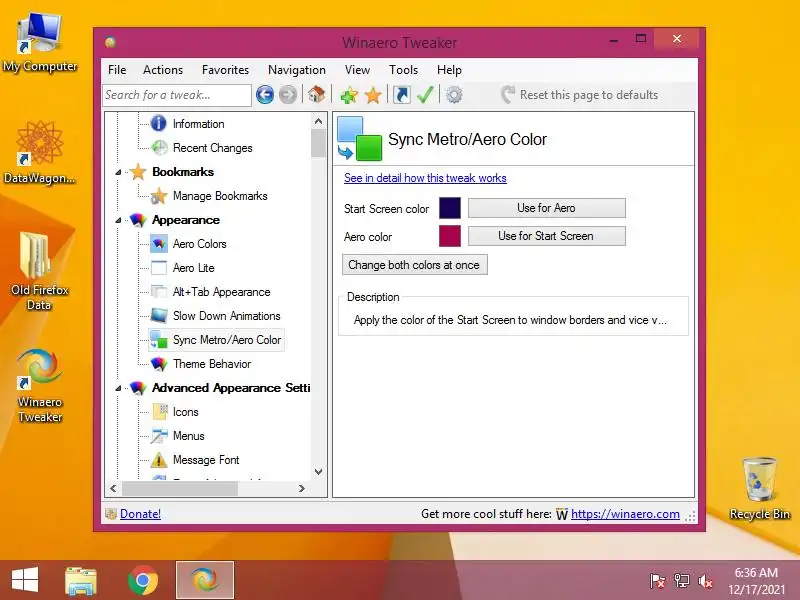Select Information in the tree

pyautogui.click(x=198, y=124)
